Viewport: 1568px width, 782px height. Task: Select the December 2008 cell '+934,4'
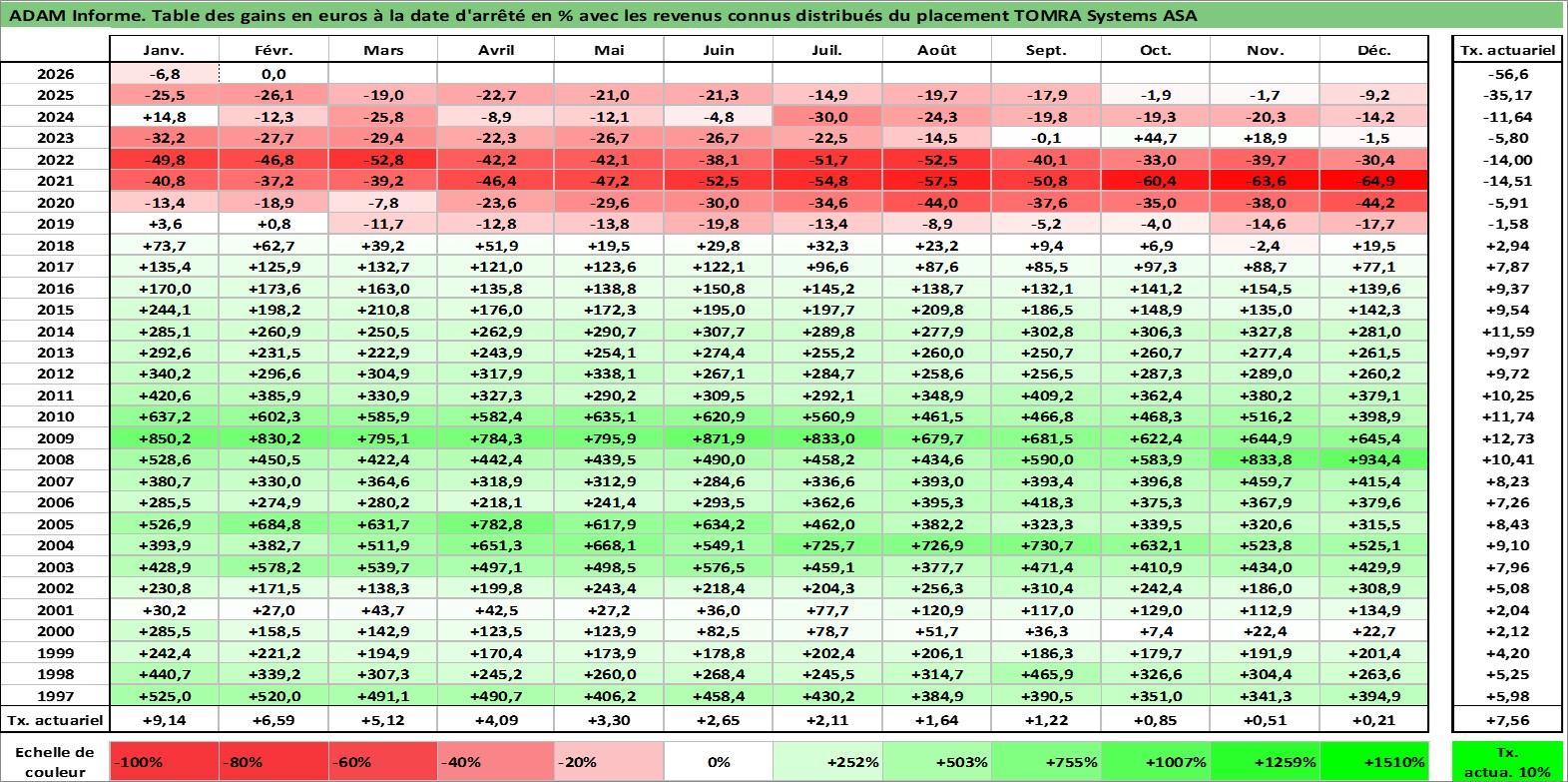point(1374,459)
